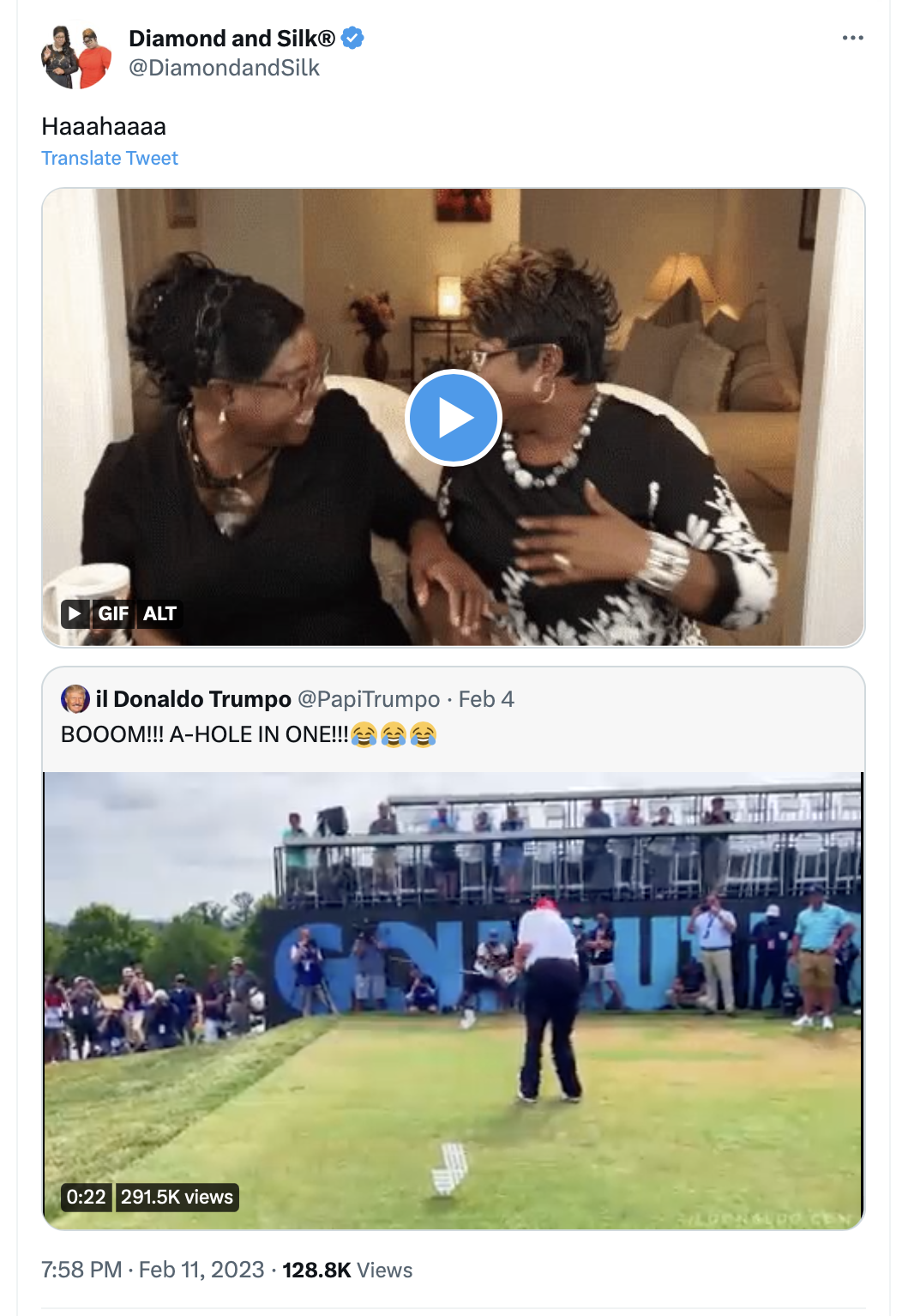The width and height of the screenshot is (902, 1316).
Task: Click the 0:22 video duration badge
Action: pos(86,1197)
